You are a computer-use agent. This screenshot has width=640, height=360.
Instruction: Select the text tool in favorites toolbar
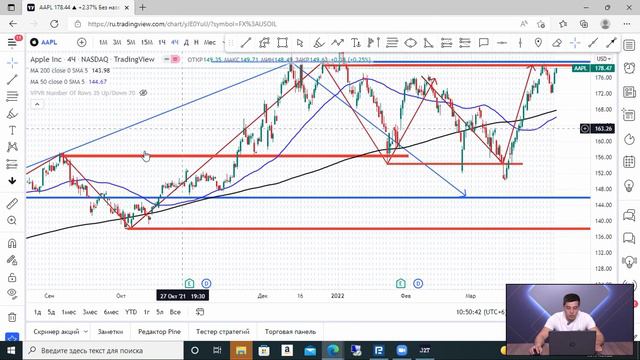(x=356, y=42)
